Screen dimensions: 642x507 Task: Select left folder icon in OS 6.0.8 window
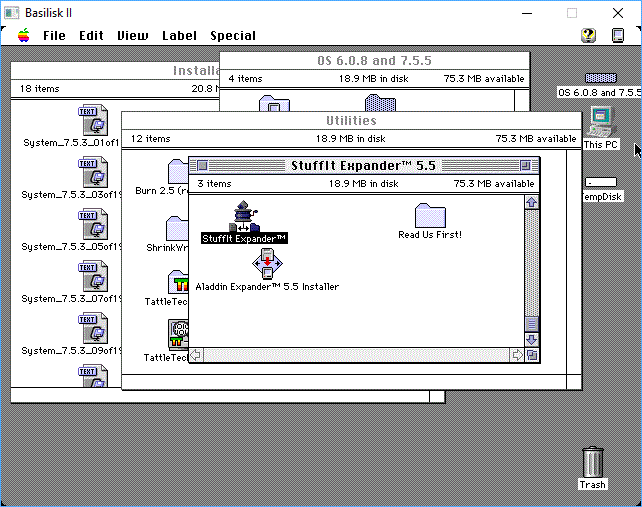[x=274, y=103]
